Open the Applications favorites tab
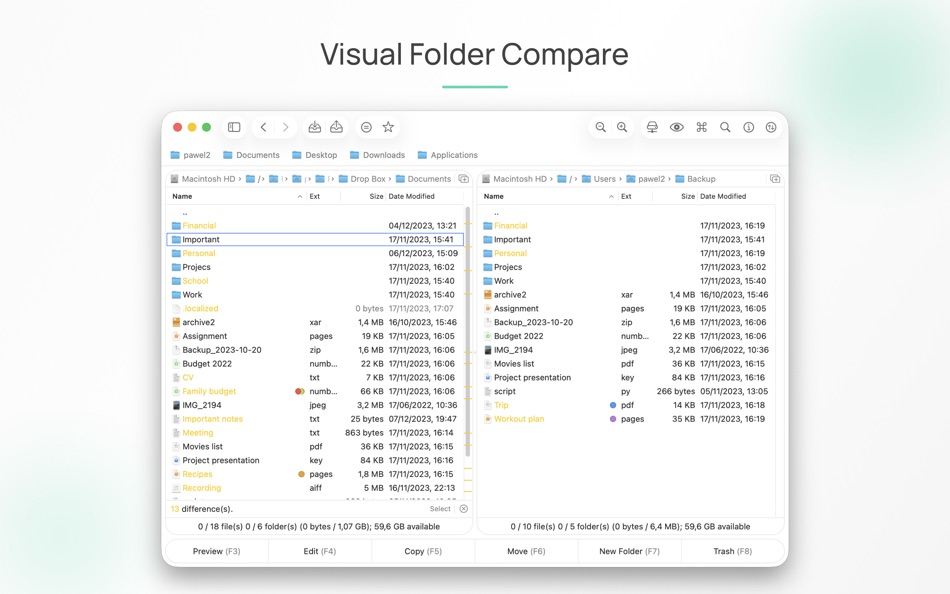Viewport: 950px width, 594px height. (452, 155)
